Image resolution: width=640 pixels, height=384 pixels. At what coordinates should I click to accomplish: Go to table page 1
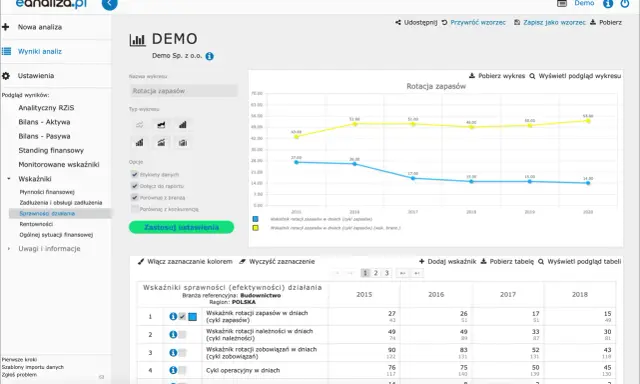(x=365, y=273)
